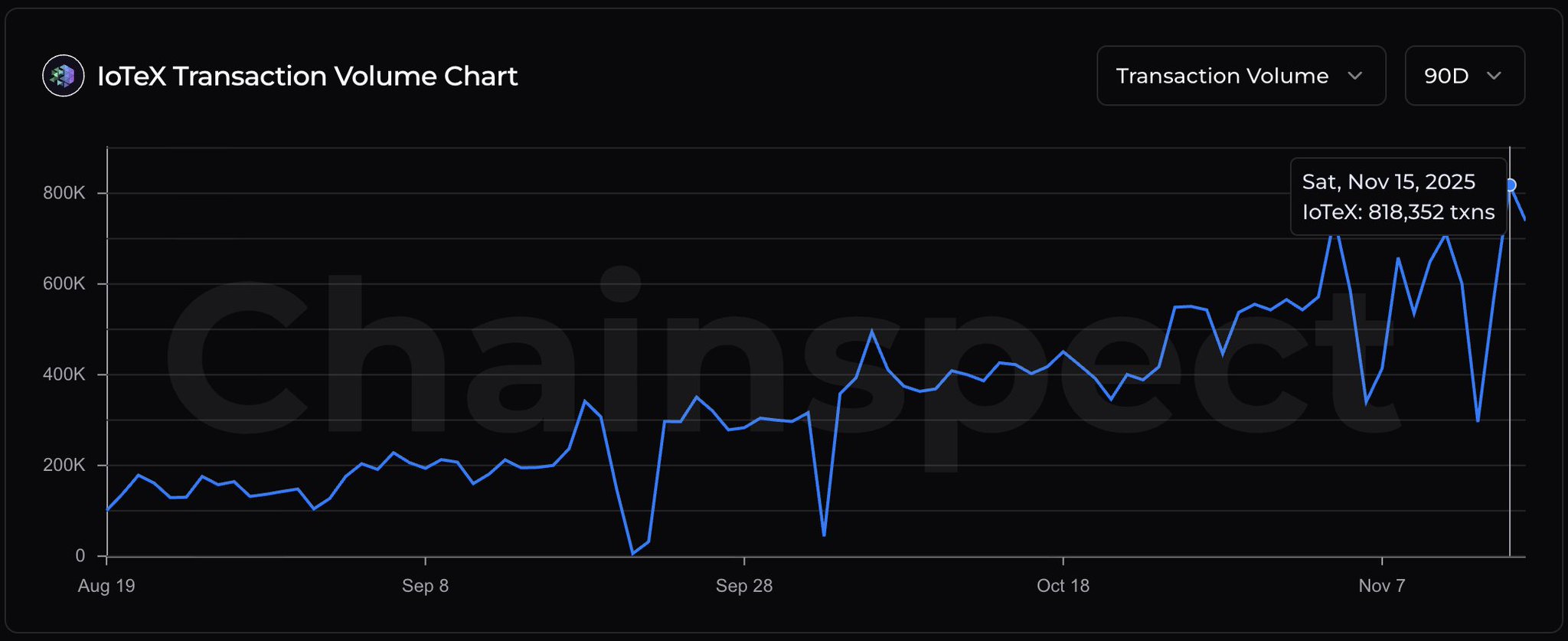Click the chevron arrow next to 90D

[1494, 76]
